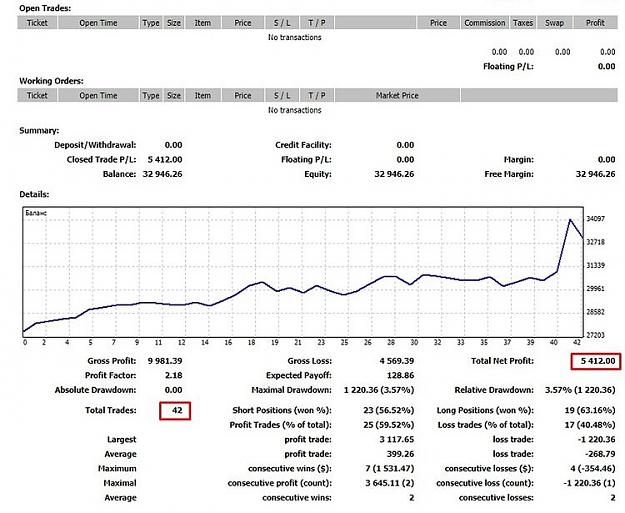
Task: Click largest loss trade value -1 220.36
Action: tap(597, 440)
